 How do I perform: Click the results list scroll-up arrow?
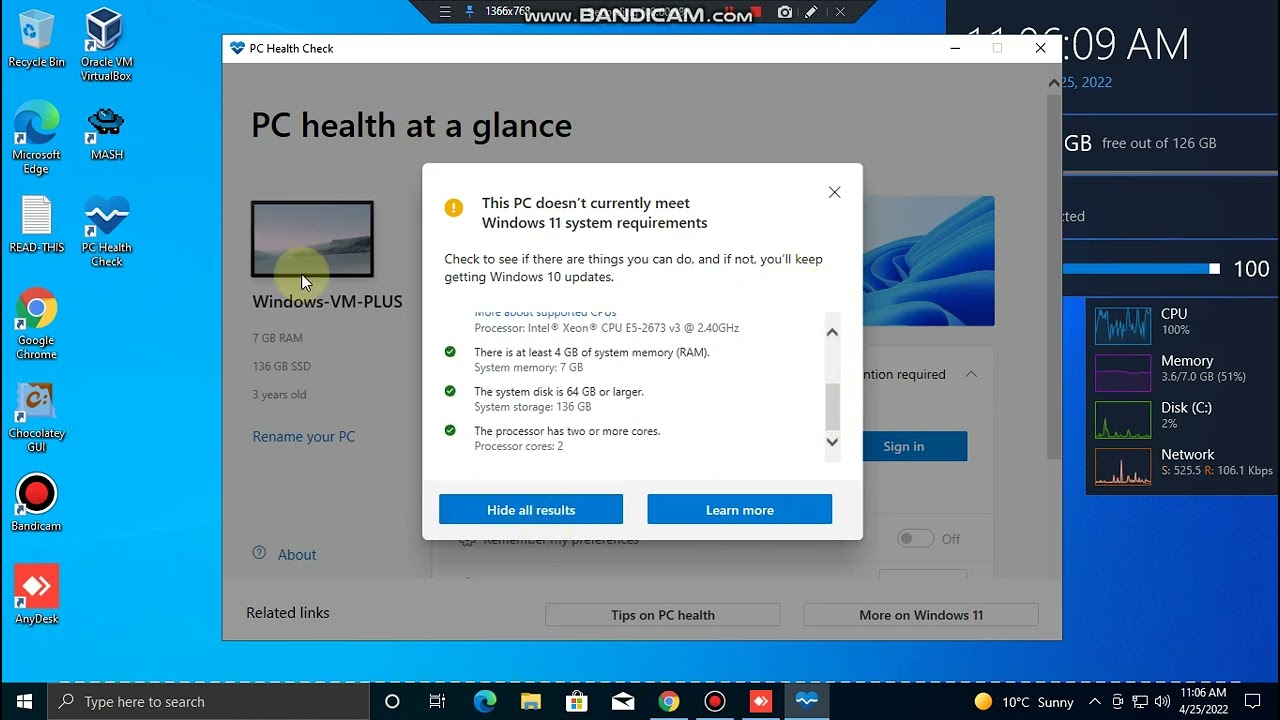coord(832,332)
